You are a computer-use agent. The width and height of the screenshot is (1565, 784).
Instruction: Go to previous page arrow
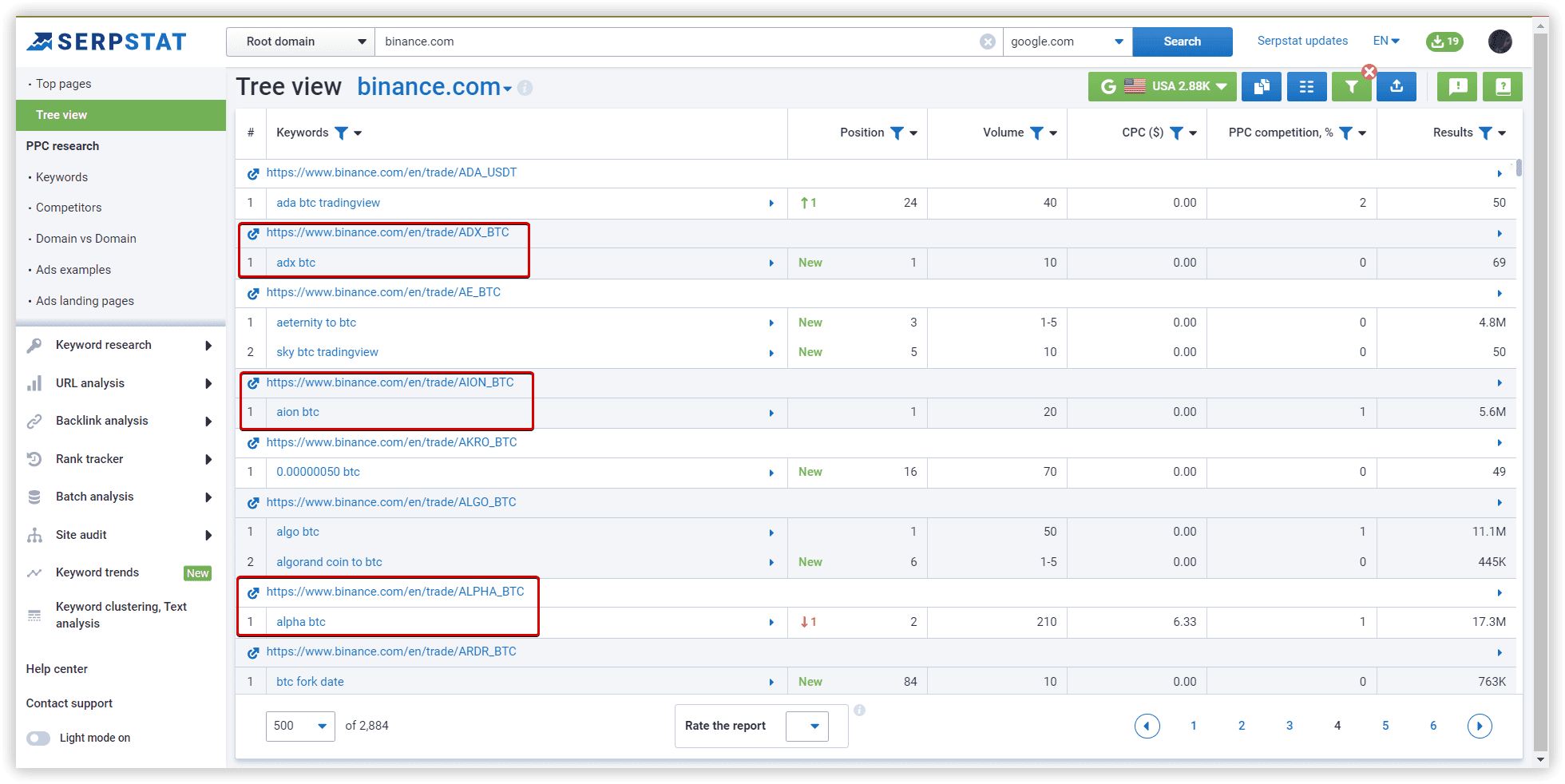tap(1147, 726)
